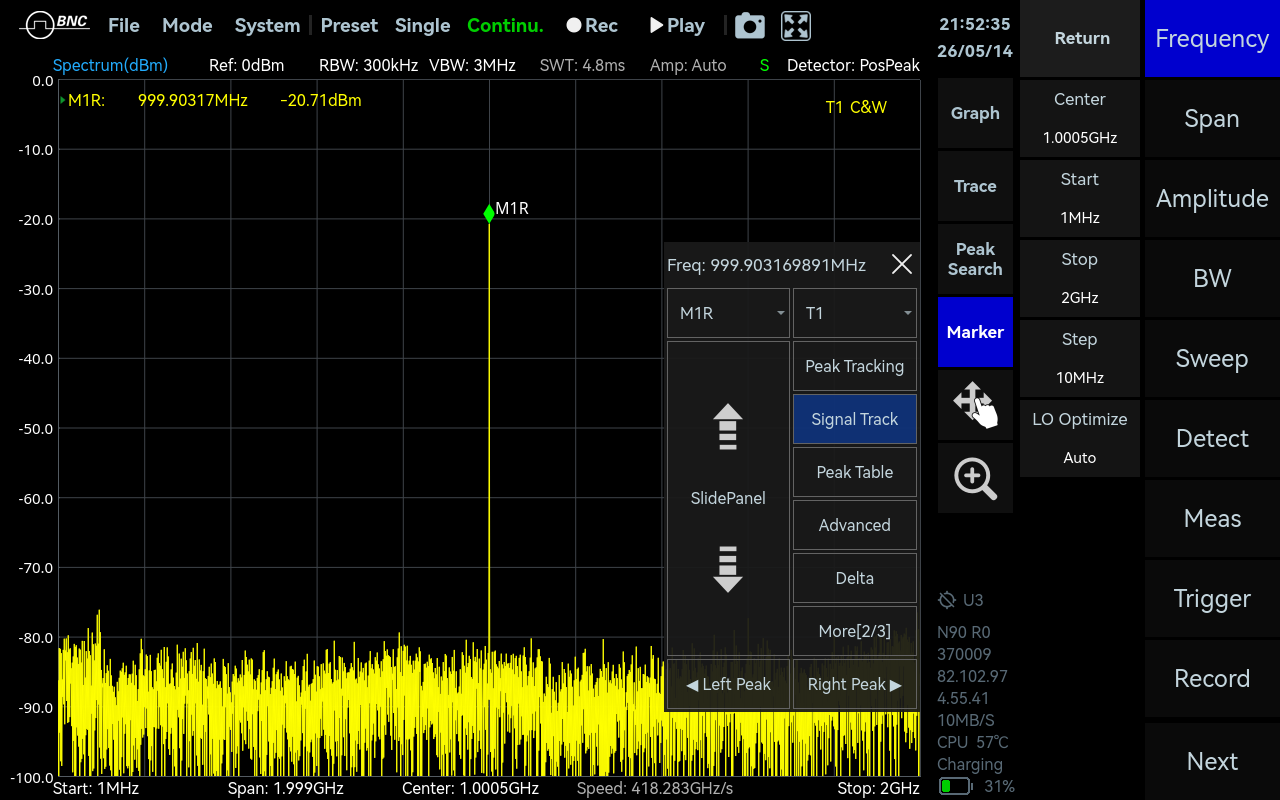Open Advanced marker options
Screen dimensions: 1280x800
(855, 525)
